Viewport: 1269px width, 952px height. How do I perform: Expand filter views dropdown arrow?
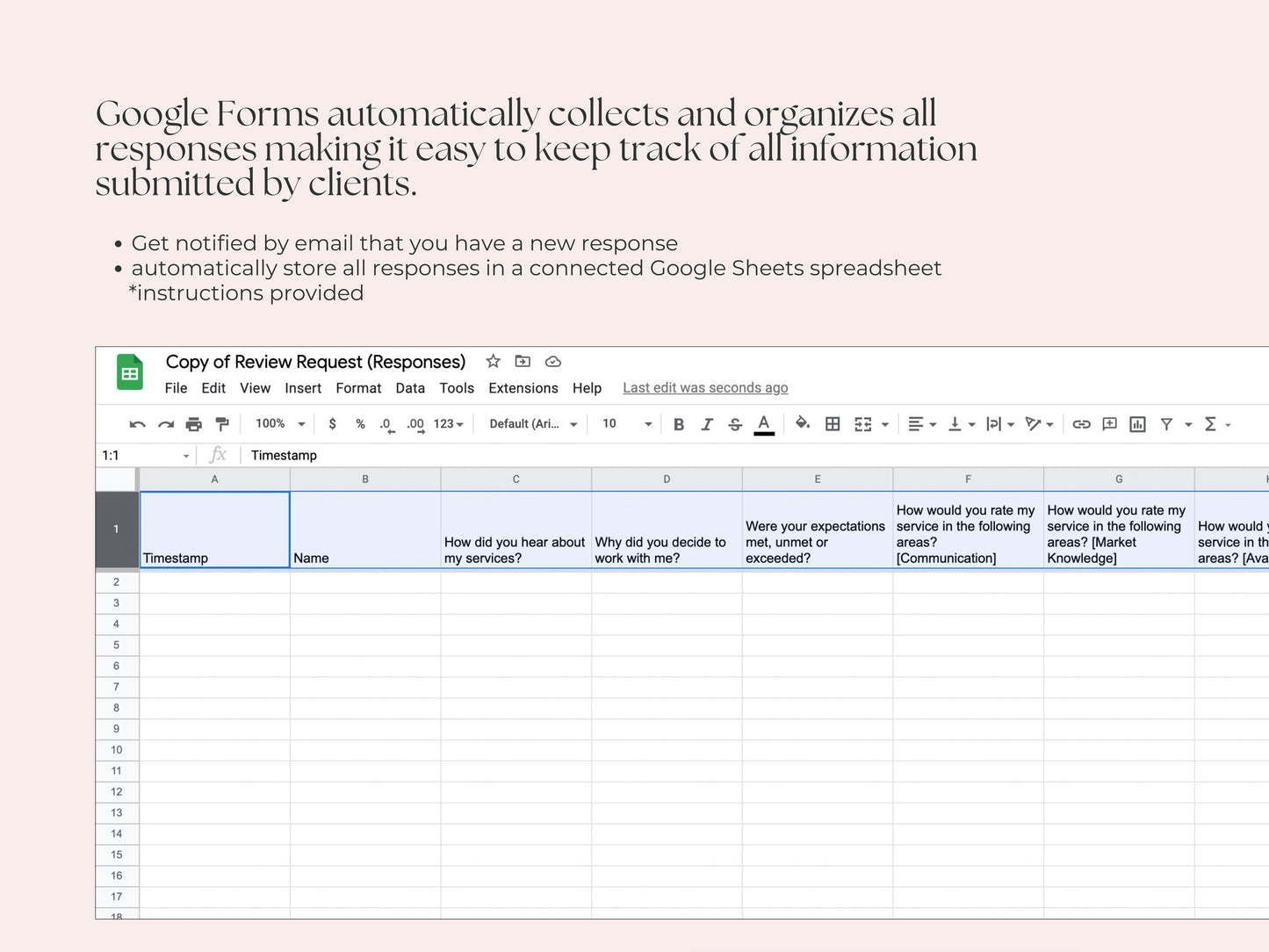1188,425
